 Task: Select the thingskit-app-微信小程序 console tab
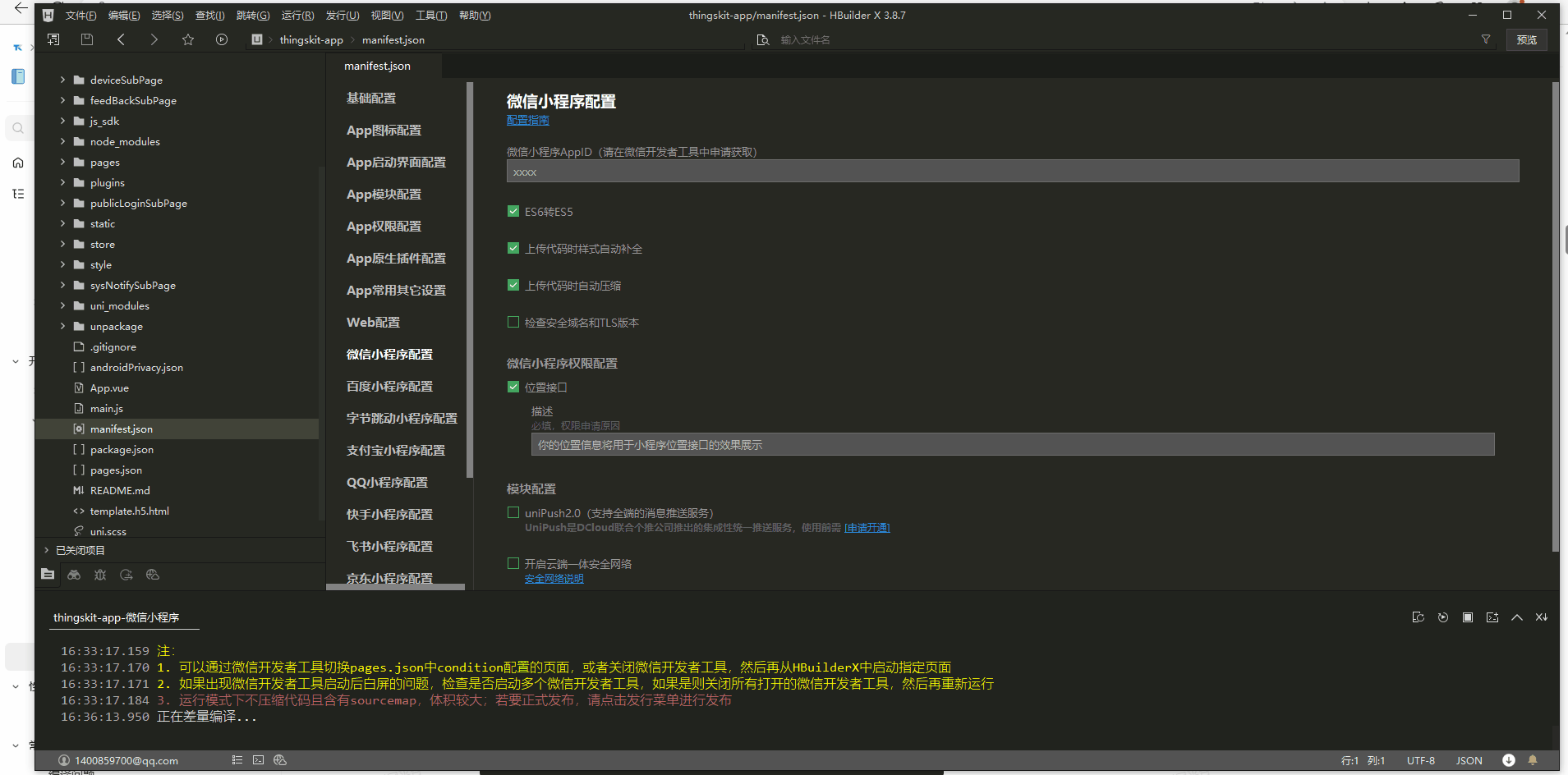[116, 617]
